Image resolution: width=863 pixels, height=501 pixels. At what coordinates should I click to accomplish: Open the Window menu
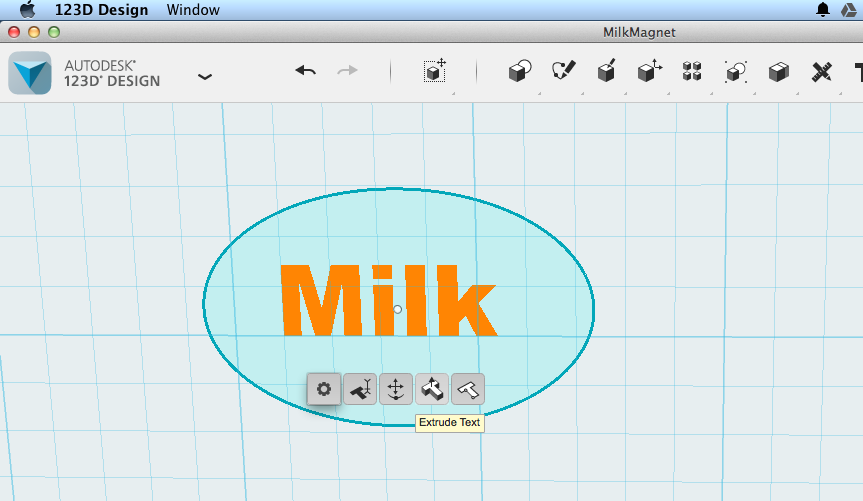[193, 10]
